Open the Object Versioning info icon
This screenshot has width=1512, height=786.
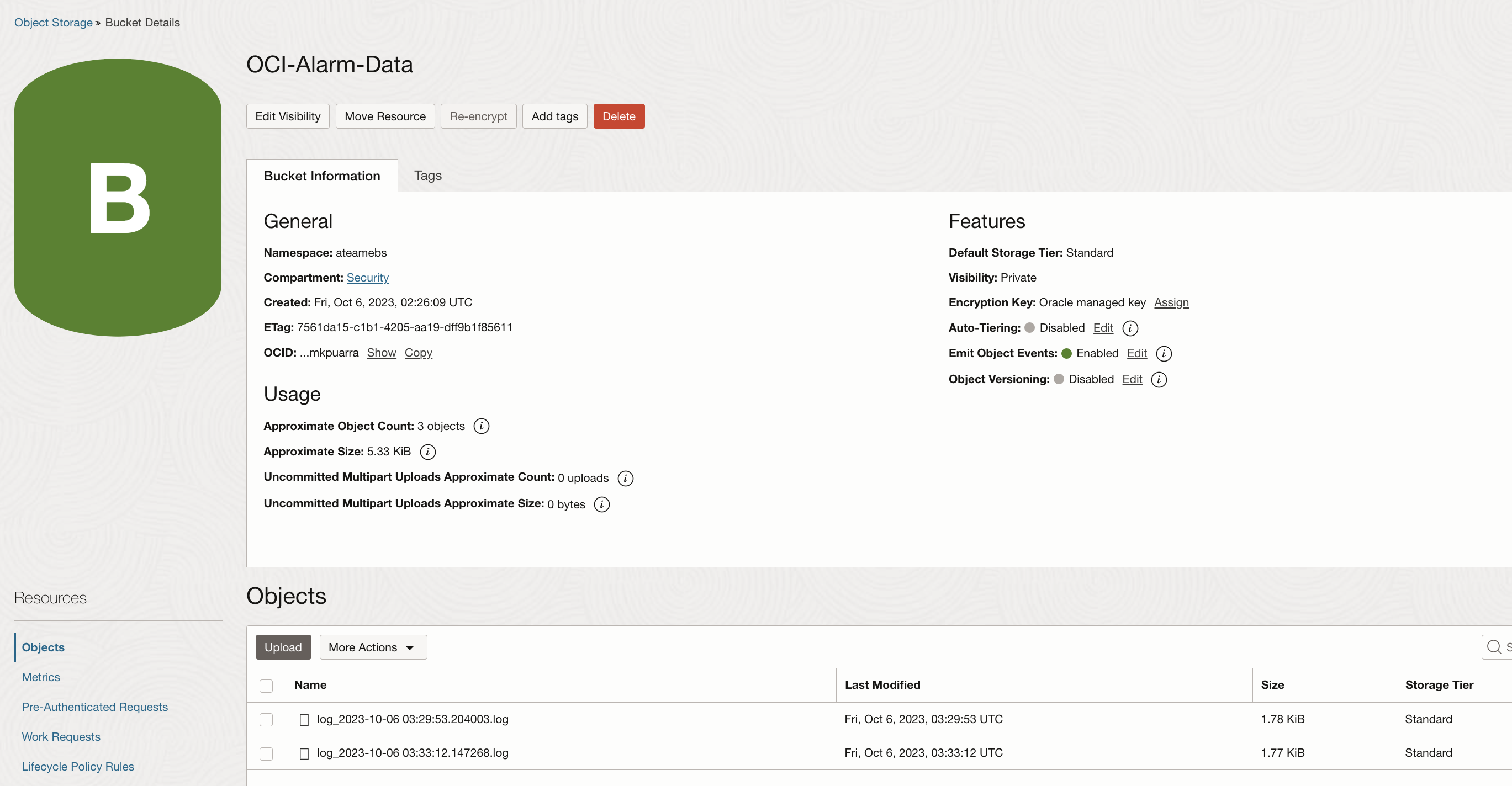[1158, 380]
